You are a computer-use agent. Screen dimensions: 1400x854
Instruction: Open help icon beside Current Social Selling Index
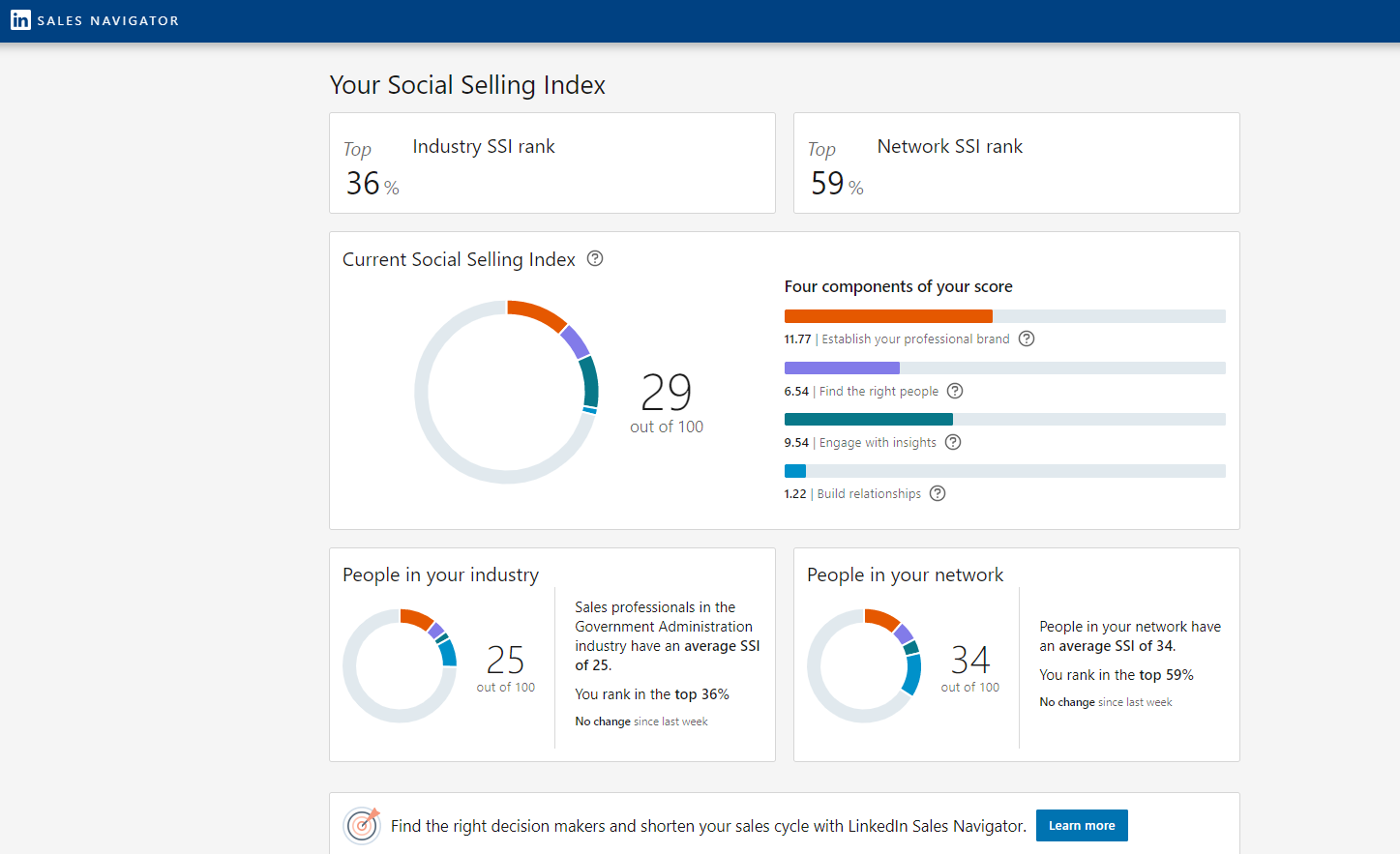pos(595,258)
